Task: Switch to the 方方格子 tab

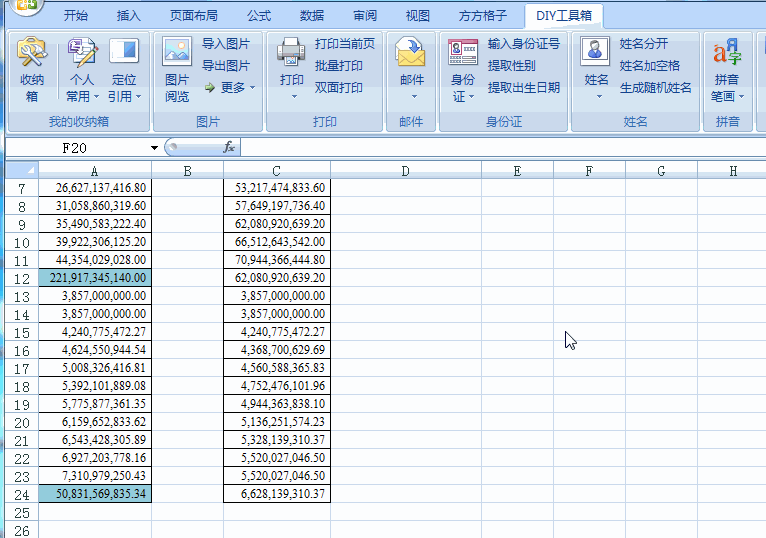Action: 483,16
